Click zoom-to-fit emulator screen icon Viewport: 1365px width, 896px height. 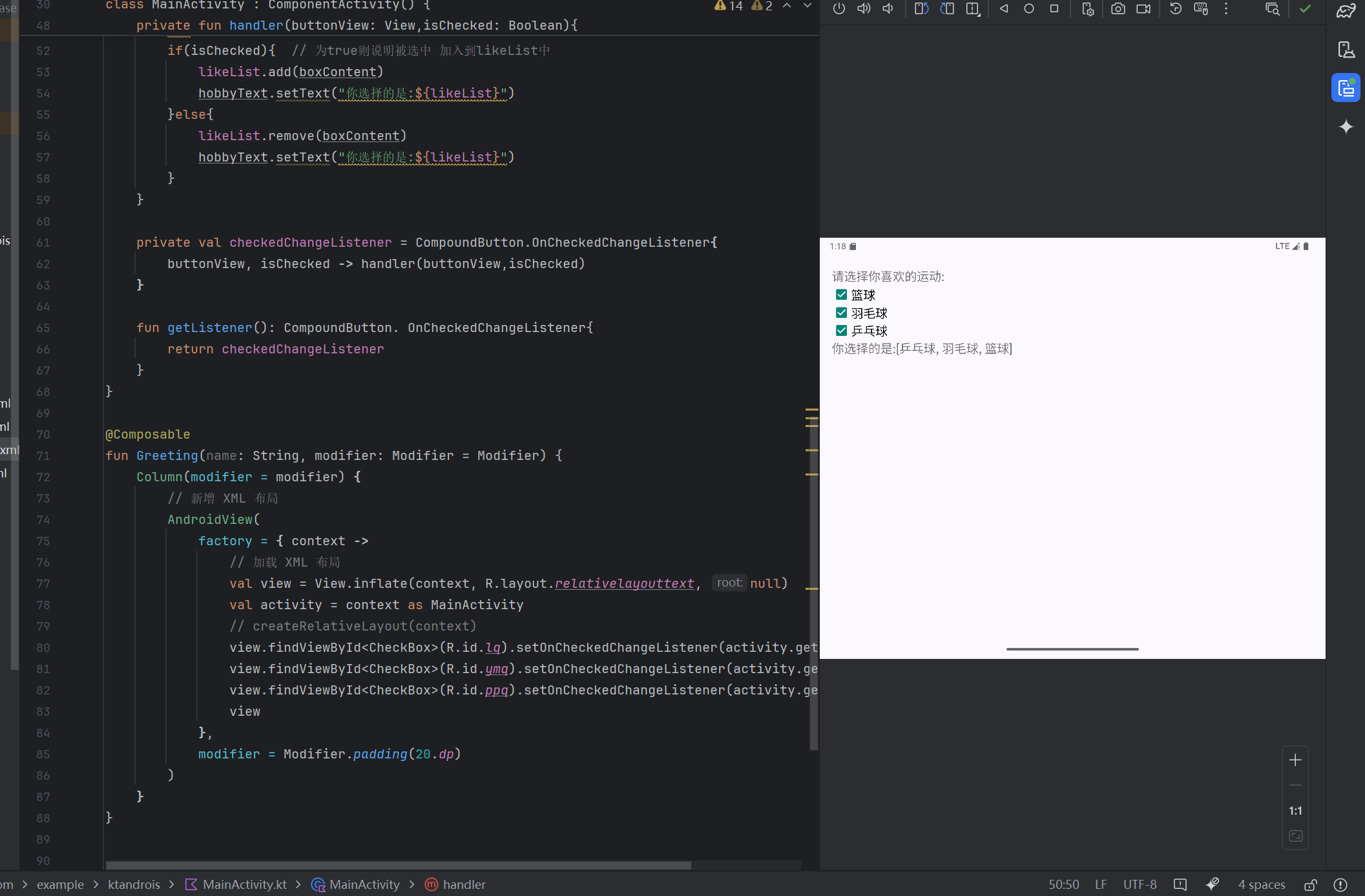click(x=1295, y=836)
